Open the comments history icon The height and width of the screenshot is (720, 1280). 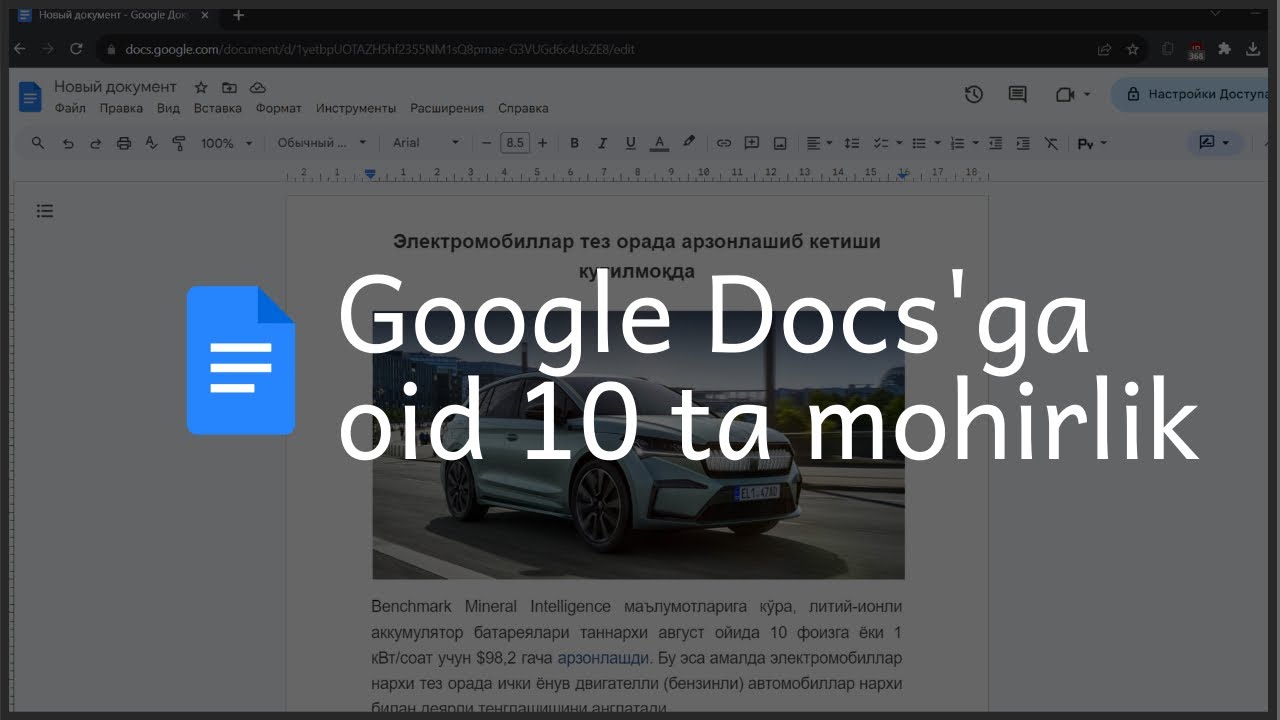coord(1017,94)
